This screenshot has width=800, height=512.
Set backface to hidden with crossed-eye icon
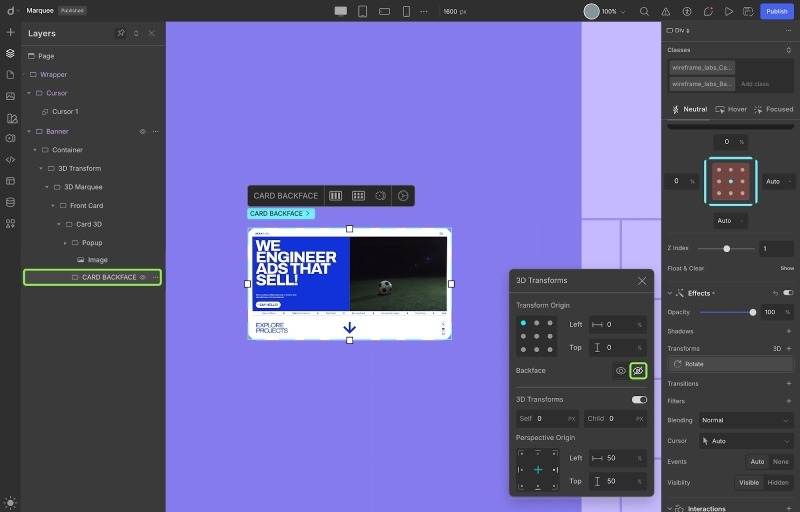coord(638,371)
